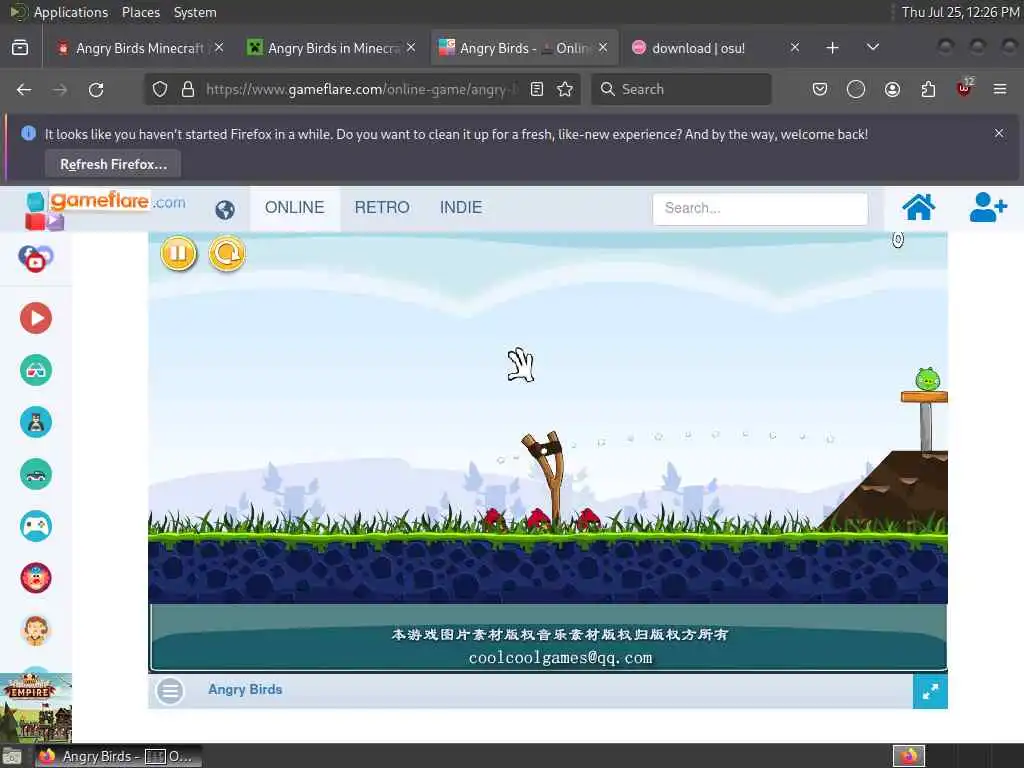Open the Pocket save icon
1024x768 pixels.
820,89
